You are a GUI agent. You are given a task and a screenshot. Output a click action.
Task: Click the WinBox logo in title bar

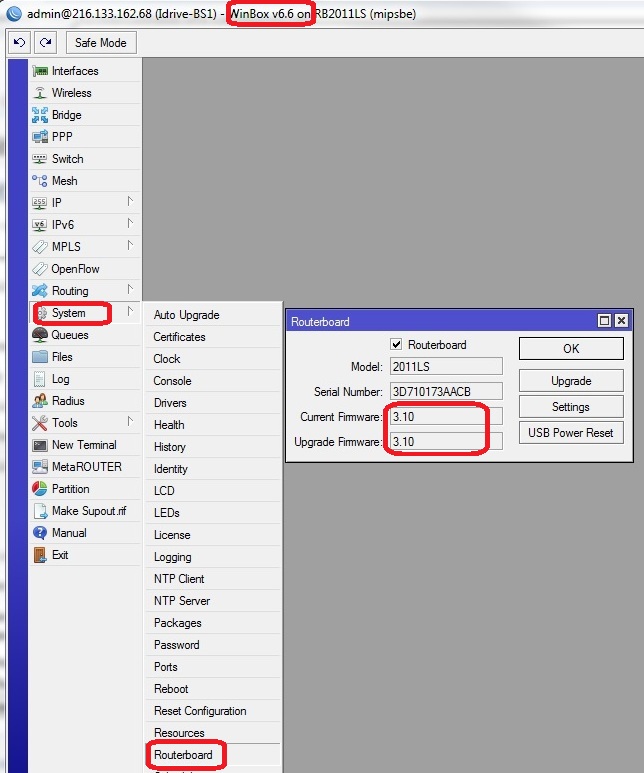14,13
